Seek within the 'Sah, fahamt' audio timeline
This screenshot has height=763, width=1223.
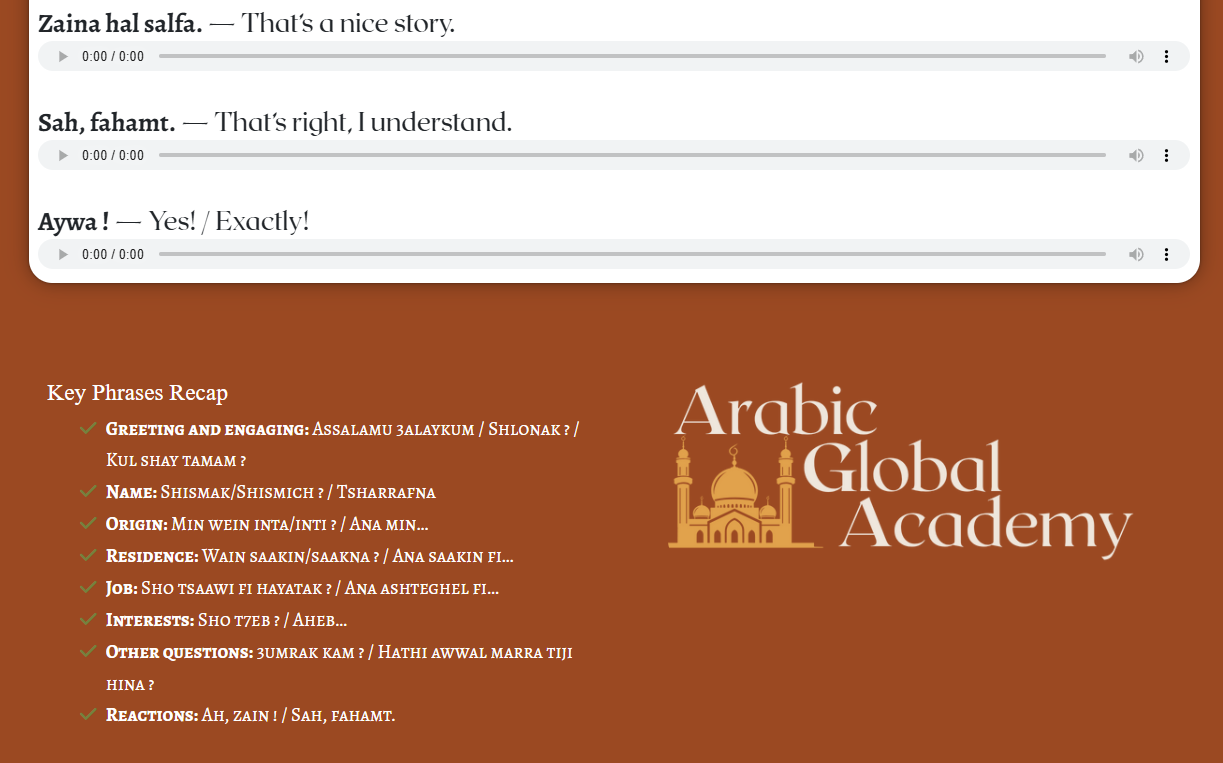tap(632, 156)
